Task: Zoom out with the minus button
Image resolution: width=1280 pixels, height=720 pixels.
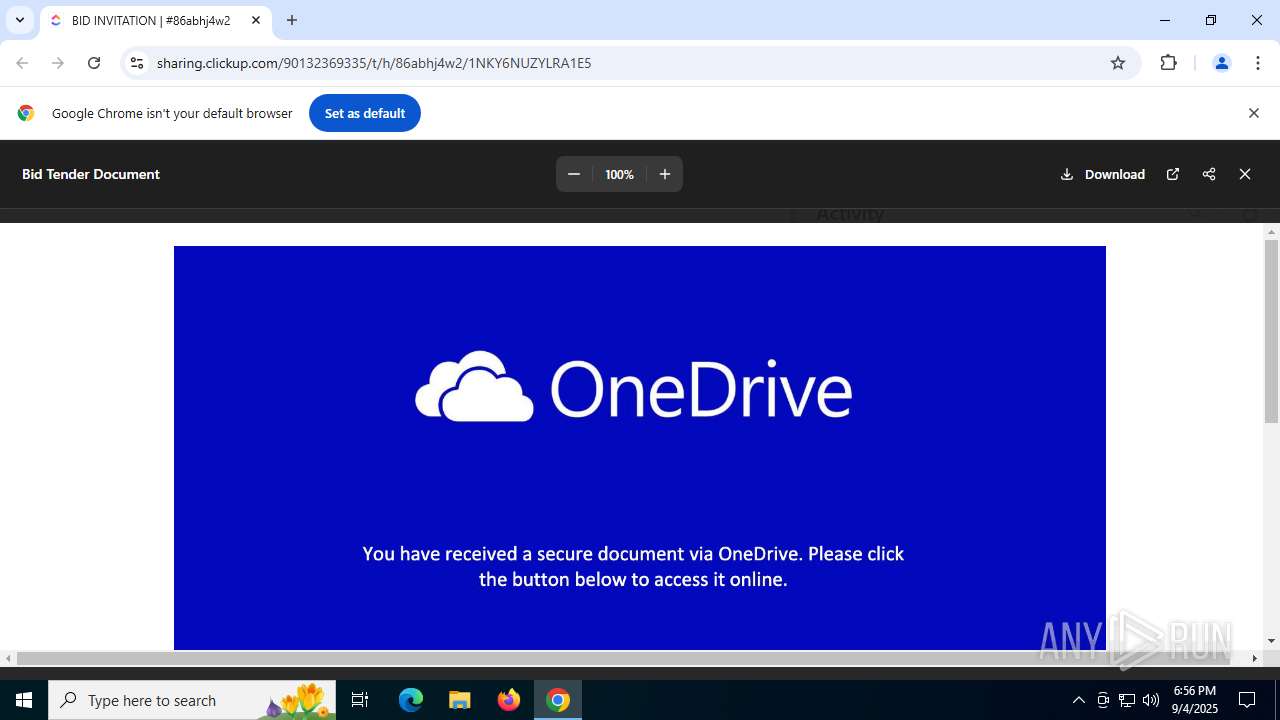Action: point(574,174)
